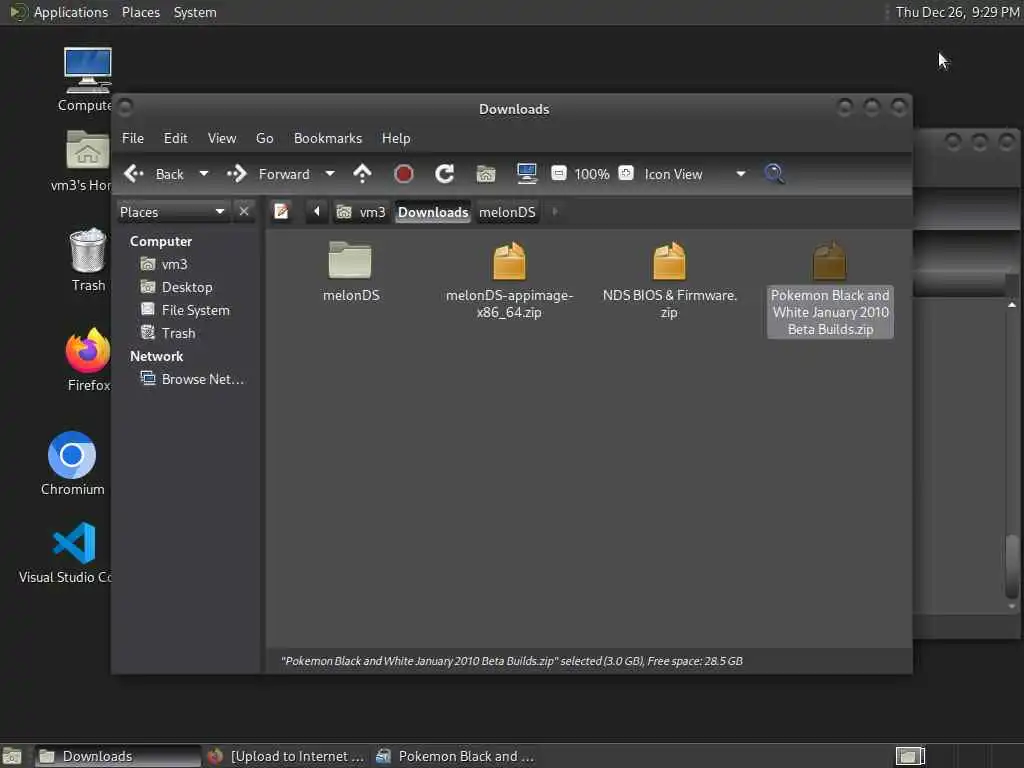This screenshot has width=1024, height=768.
Task: Select Downloads path bar button
Action: 433,212
